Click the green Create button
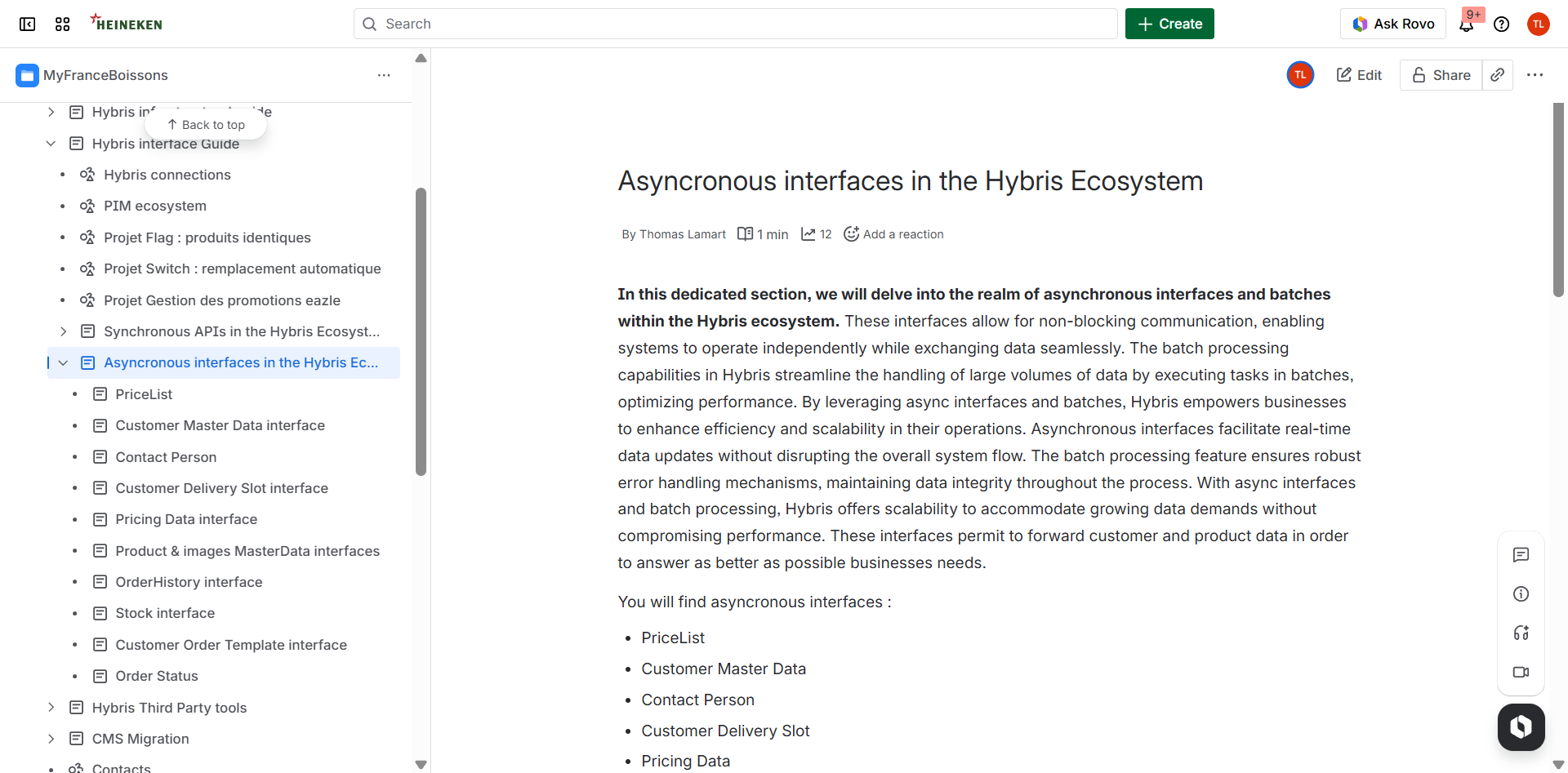This screenshot has height=773, width=1568. 1169,24
